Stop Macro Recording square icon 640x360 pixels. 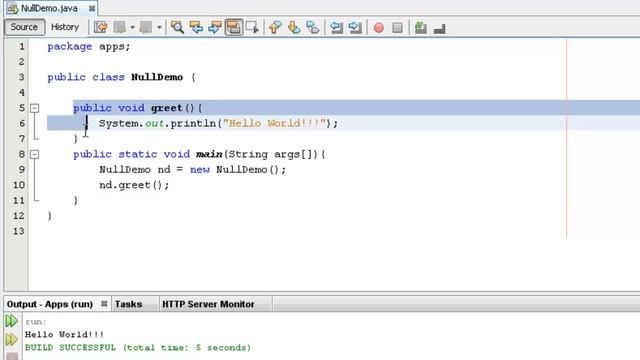point(397,28)
